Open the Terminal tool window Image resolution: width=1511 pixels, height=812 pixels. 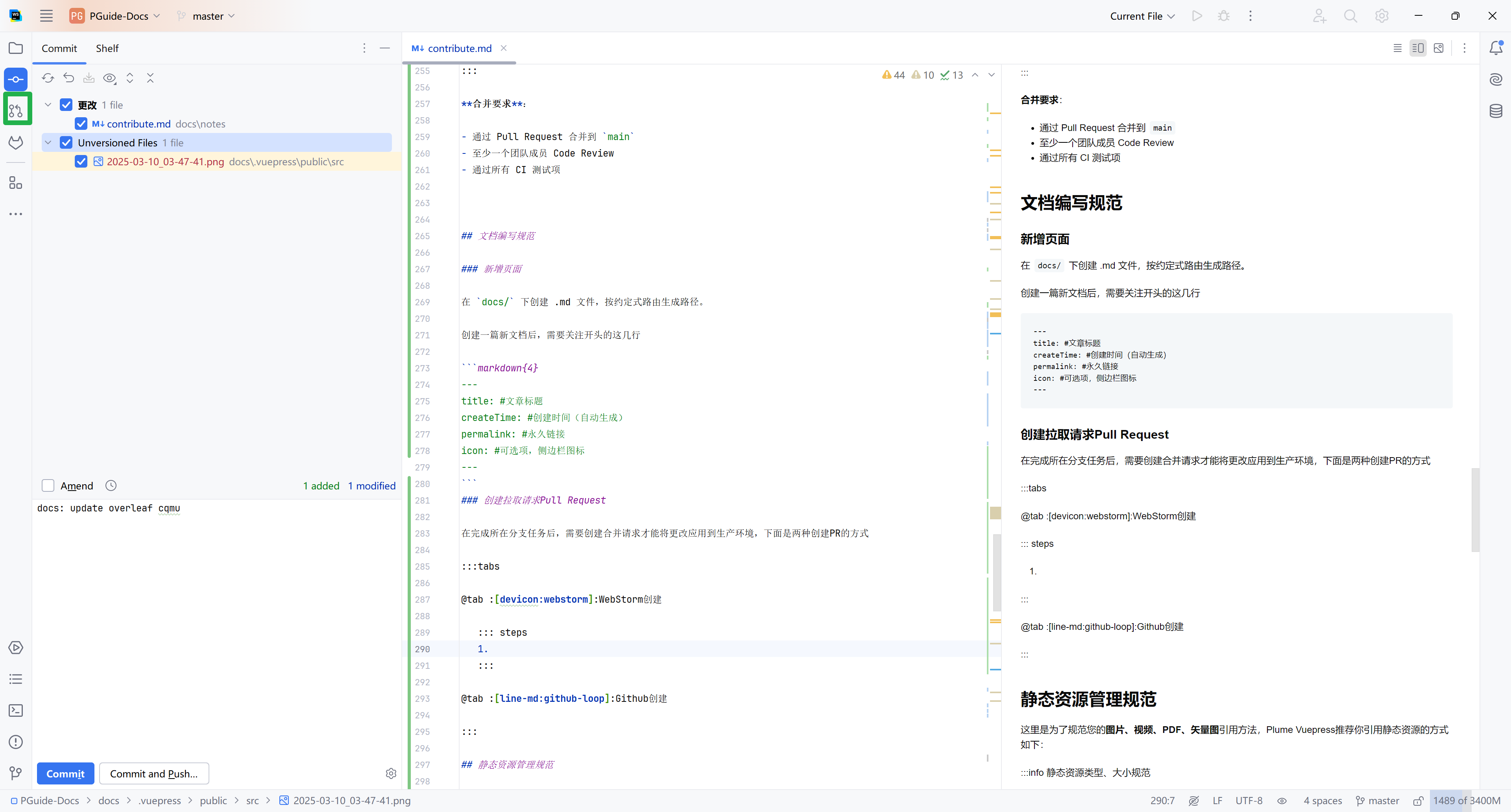click(16, 710)
